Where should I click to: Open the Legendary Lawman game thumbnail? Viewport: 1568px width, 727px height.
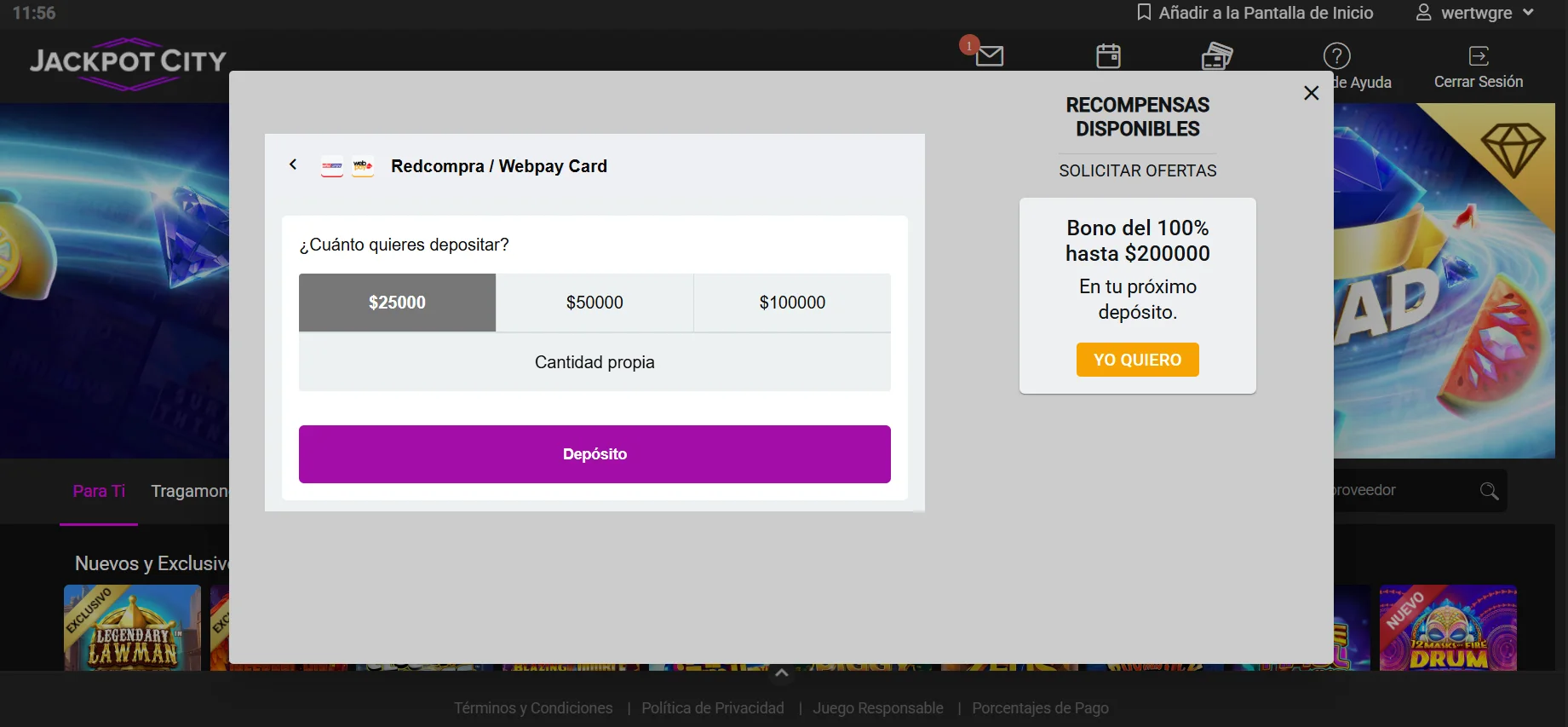(132, 627)
